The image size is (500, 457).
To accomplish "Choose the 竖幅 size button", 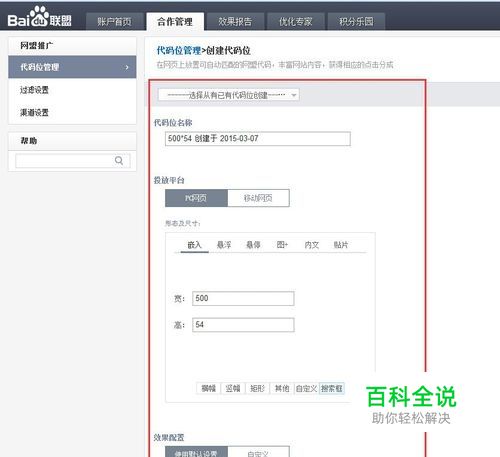I will click(x=233, y=388).
